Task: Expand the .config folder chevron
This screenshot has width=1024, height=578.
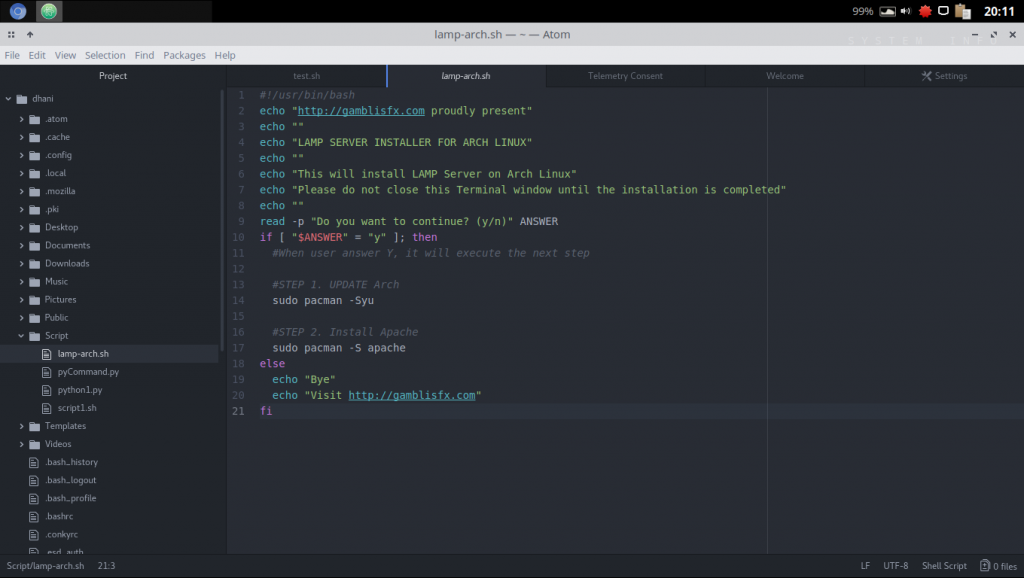Action: coord(21,155)
